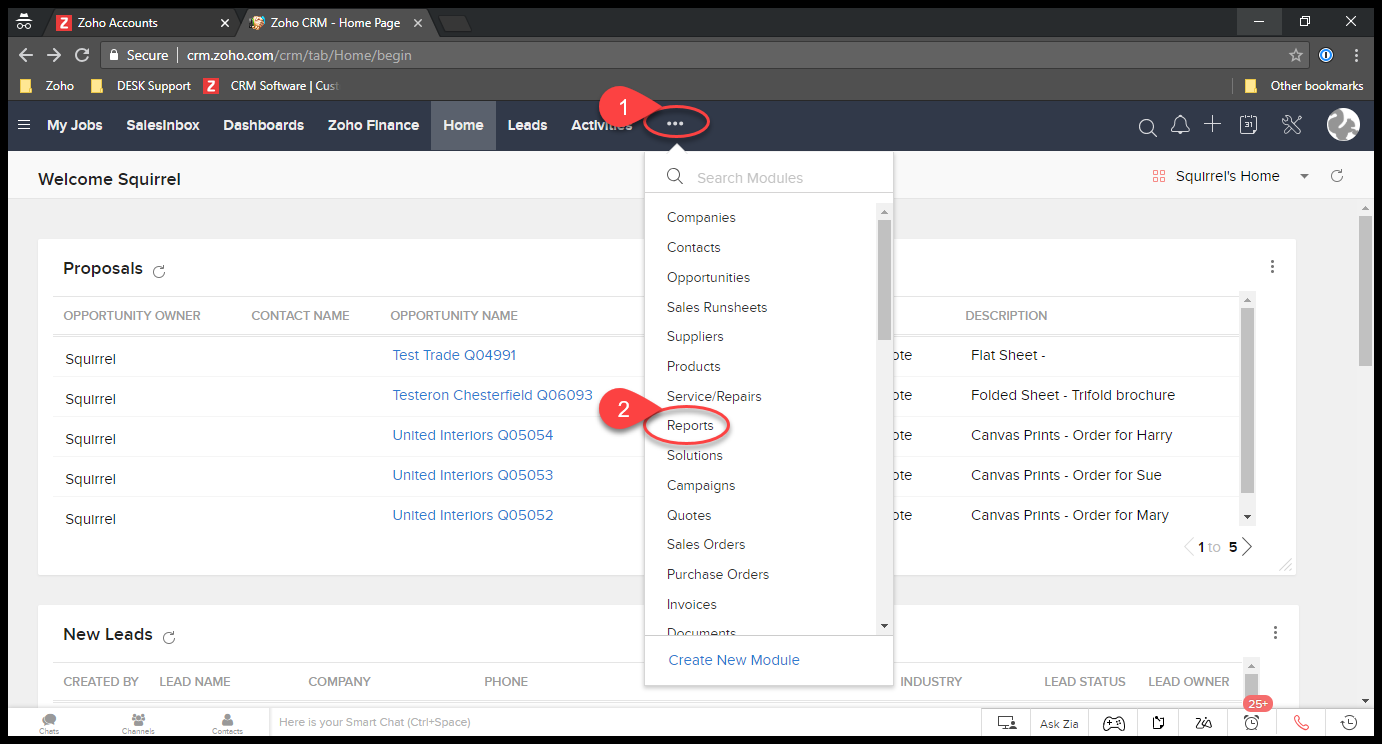Open Chrome's three-dot menu

1356,56
